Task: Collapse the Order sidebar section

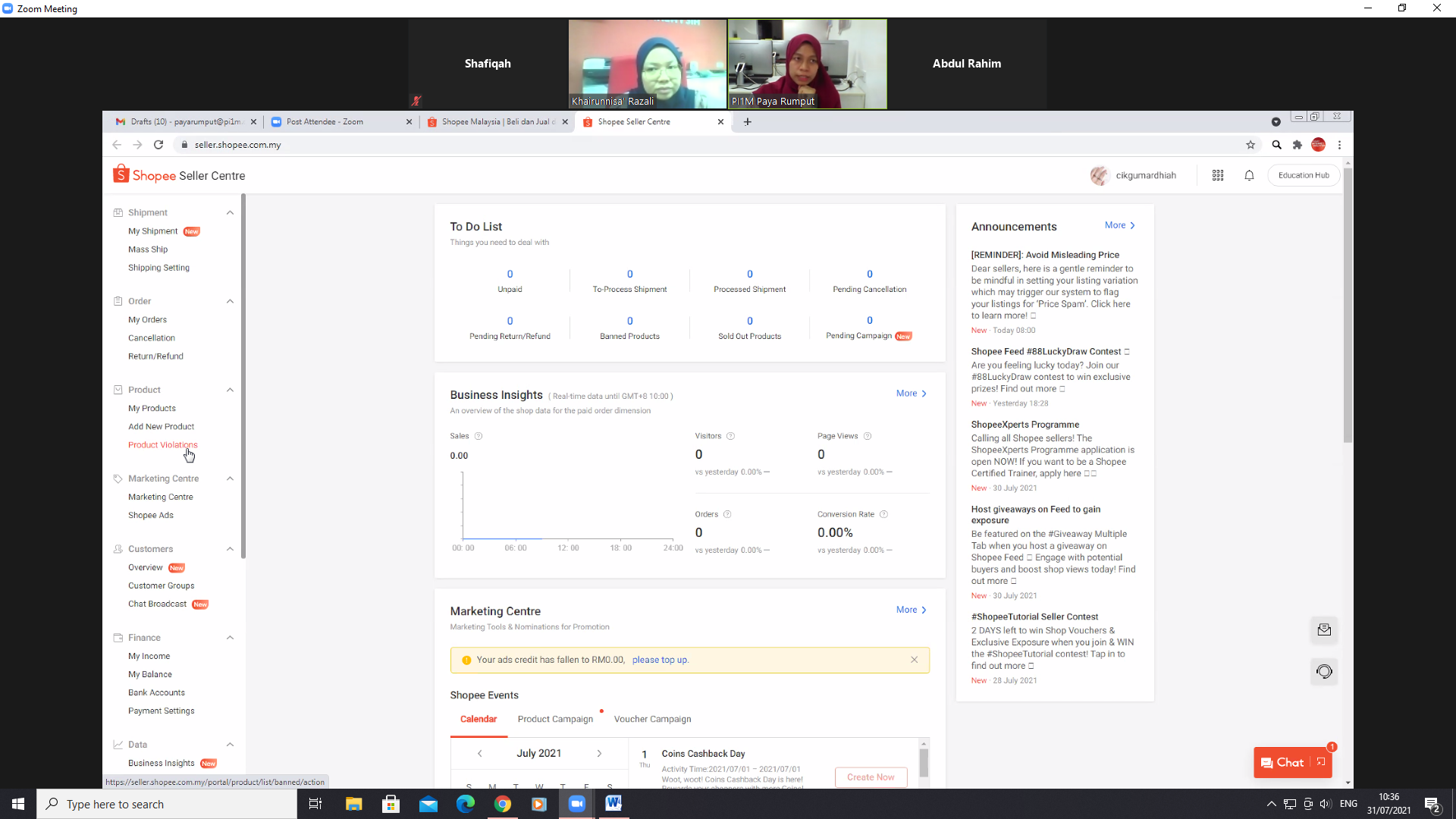Action: point(230,301)
